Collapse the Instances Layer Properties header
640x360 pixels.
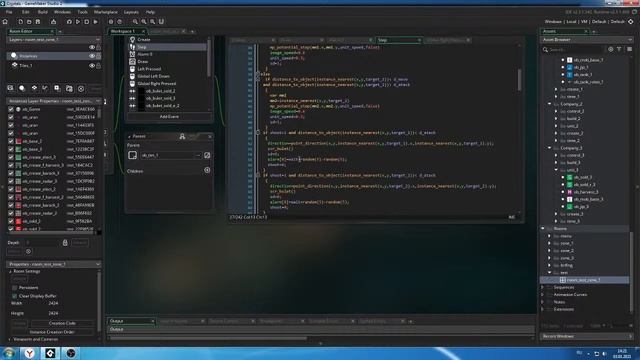pyautogui.click(x=98, y=101)
